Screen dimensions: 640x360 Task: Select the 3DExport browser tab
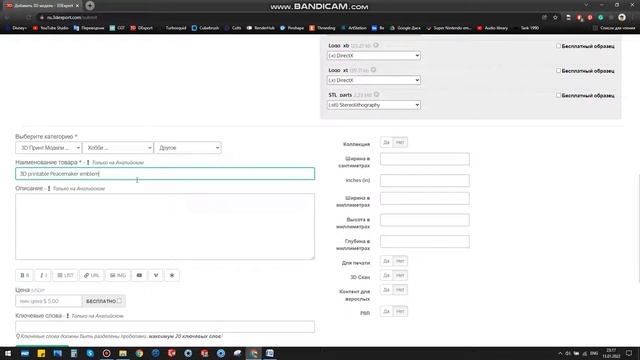pyautogui.click(x=42, y=6)
